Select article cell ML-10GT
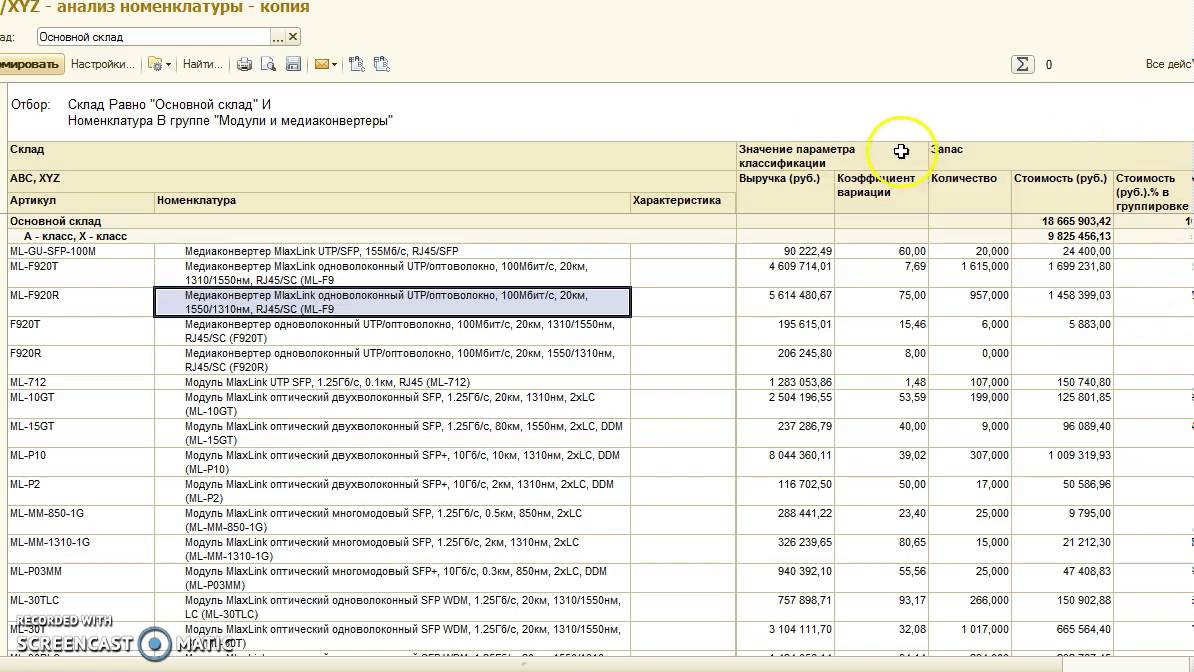The height and width of the screenshot is (672, 1194). pyautogui.click(x=81, y=404)
